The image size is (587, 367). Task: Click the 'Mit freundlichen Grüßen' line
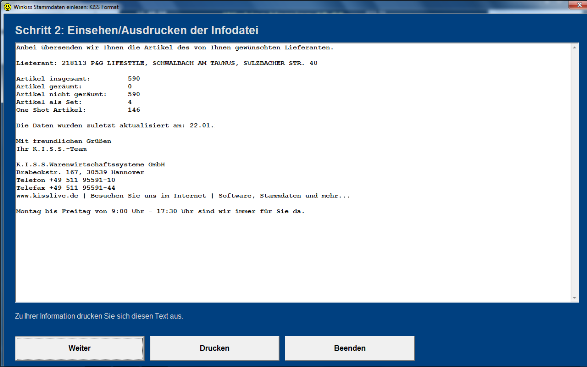[x=64, y=141]
